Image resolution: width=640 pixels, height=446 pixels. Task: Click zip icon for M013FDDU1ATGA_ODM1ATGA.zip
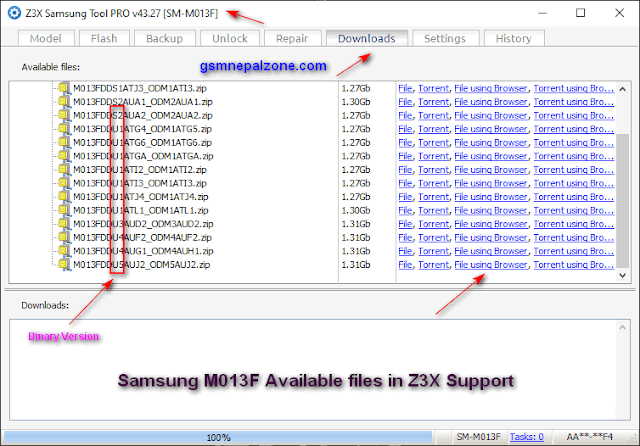tap(64, 155)
